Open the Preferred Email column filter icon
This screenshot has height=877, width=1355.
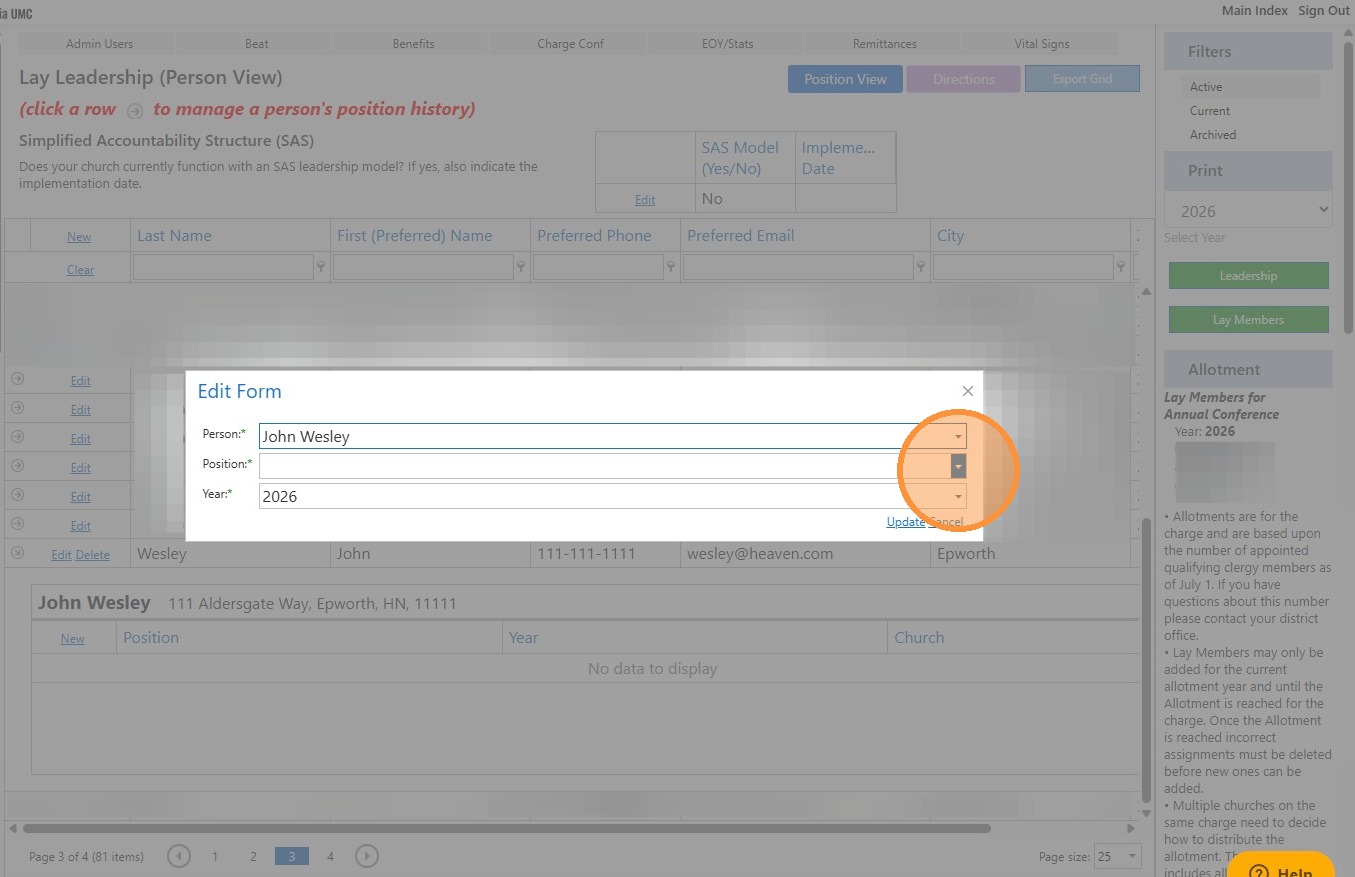click(921, 268)
